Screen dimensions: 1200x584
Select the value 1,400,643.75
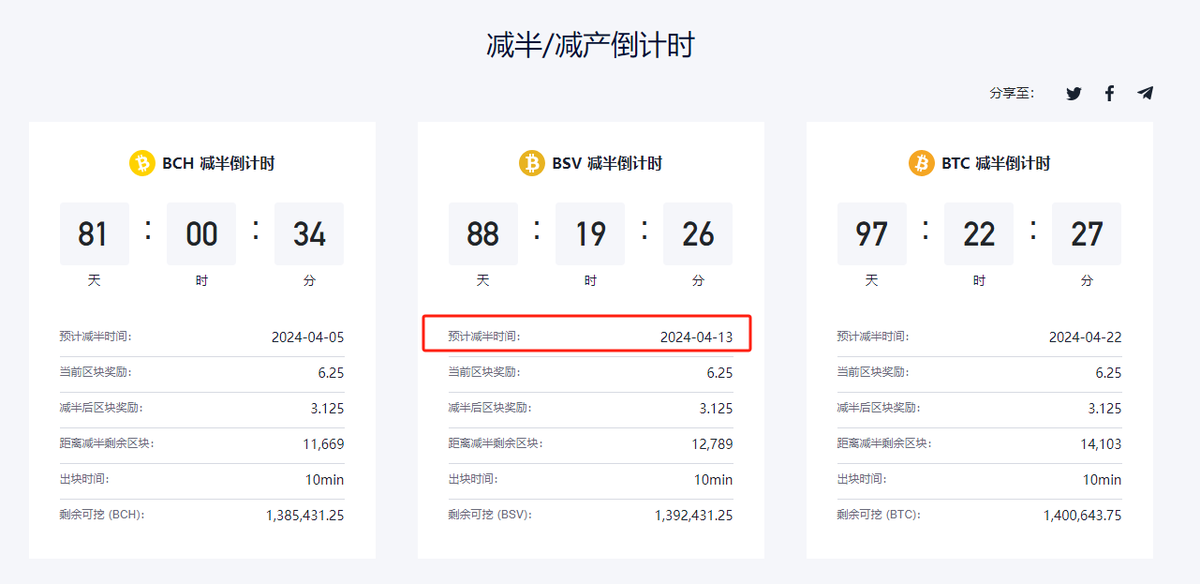1083,515
